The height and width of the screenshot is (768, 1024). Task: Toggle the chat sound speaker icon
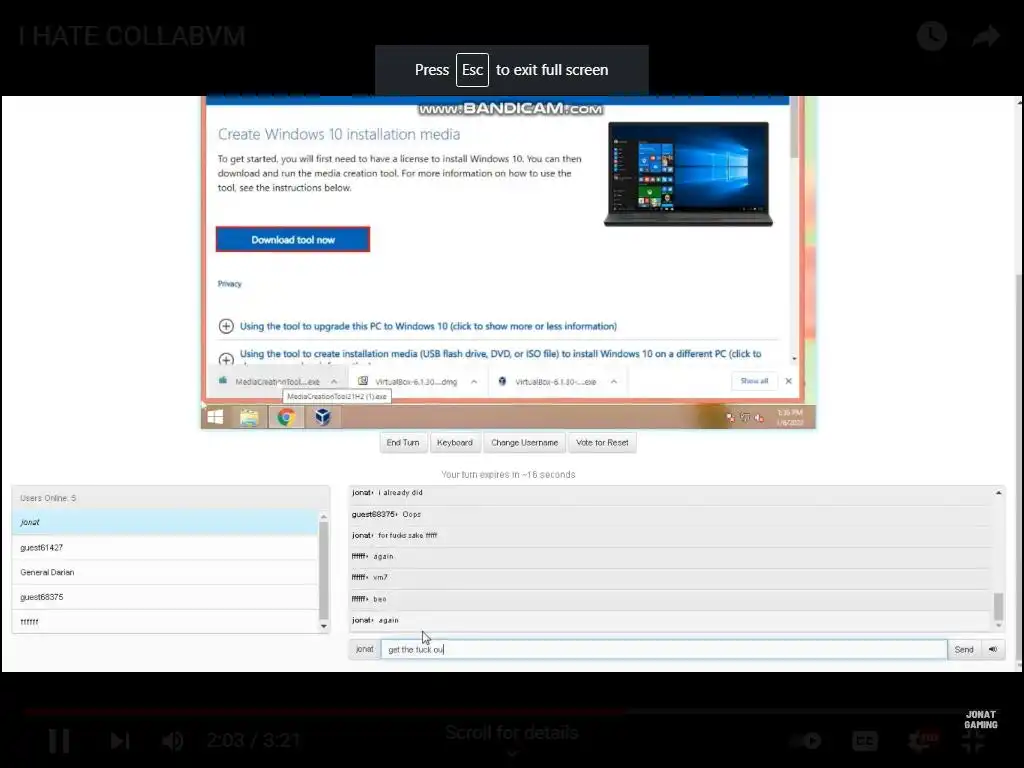[993, 649]
